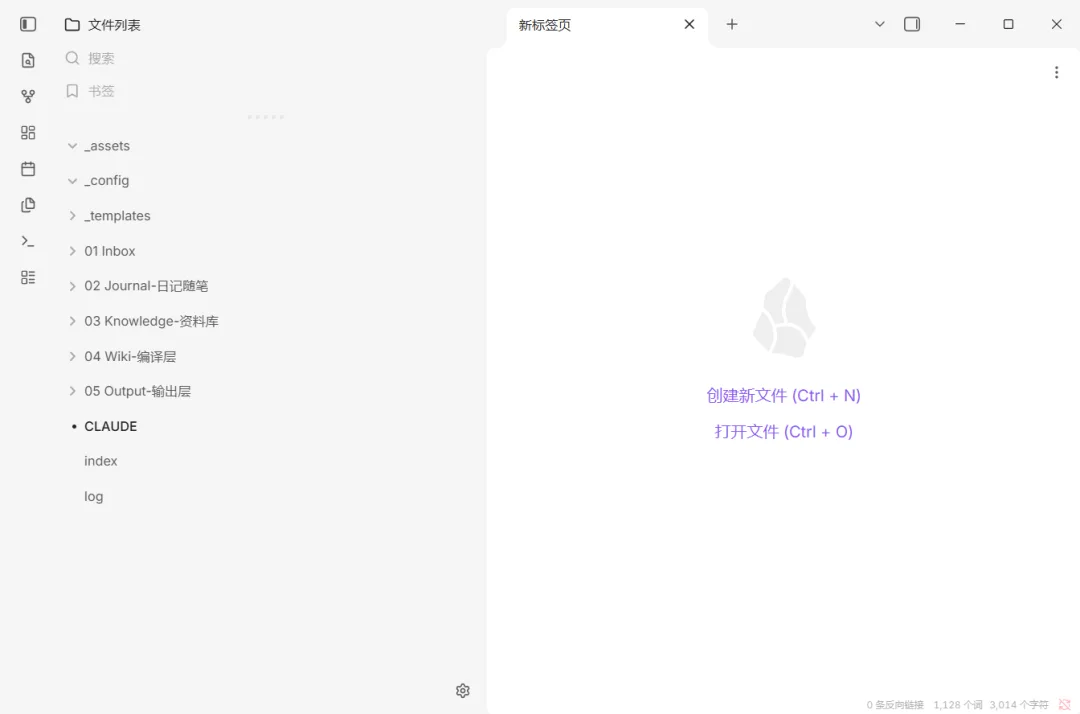Open the canvas grid icon in ribbon
Screen dimensions: 1080x714
coord(28,133)
